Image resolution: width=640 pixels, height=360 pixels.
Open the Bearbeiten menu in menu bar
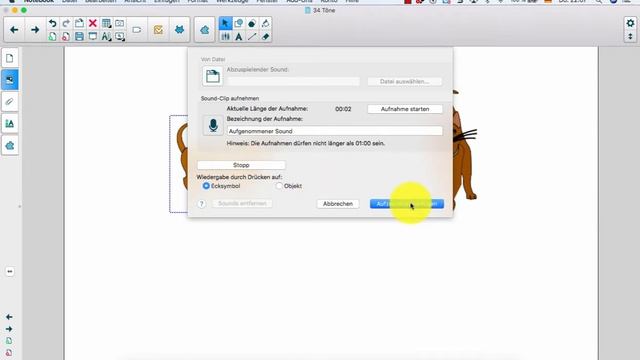(x=101, y=1)
